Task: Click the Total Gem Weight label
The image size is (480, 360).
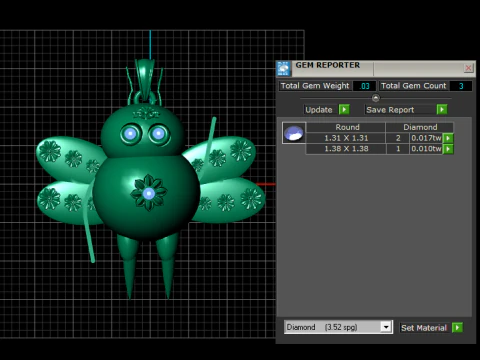Action: tap(315, 86)
